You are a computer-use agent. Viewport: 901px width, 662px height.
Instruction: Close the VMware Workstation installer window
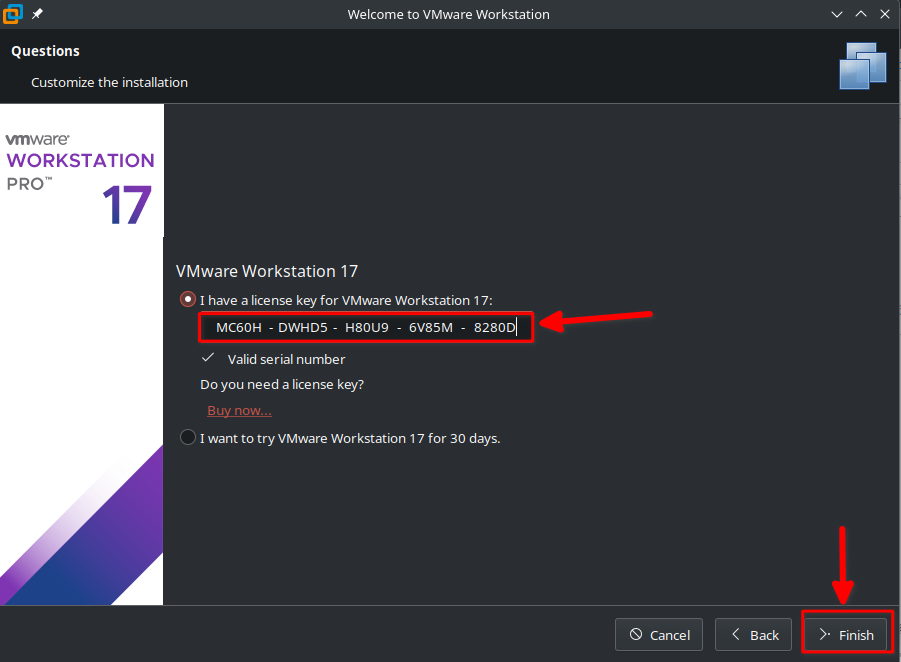point(882,14)
